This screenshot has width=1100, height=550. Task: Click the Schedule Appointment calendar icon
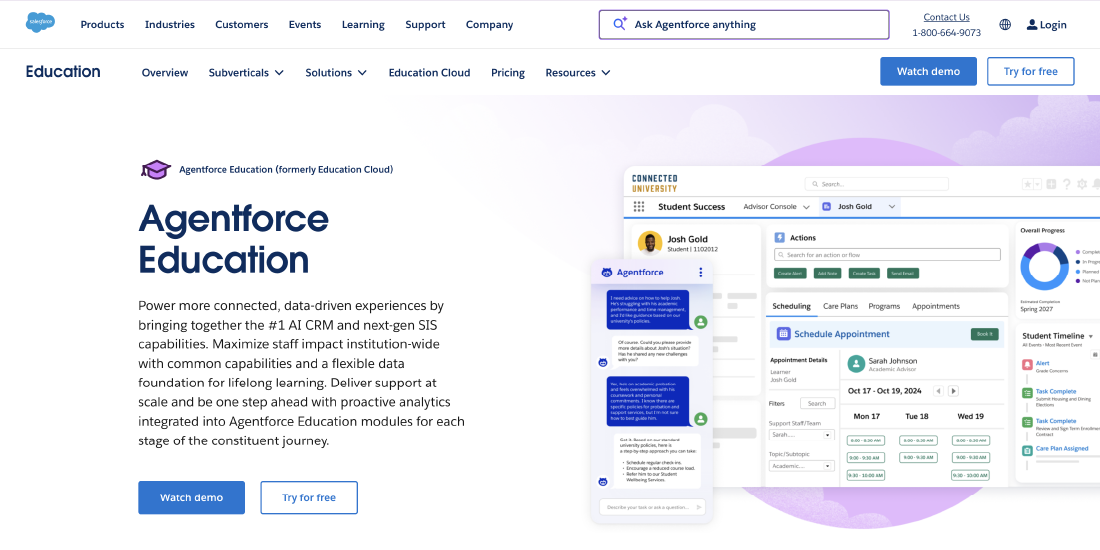click(x=783, y=334)
